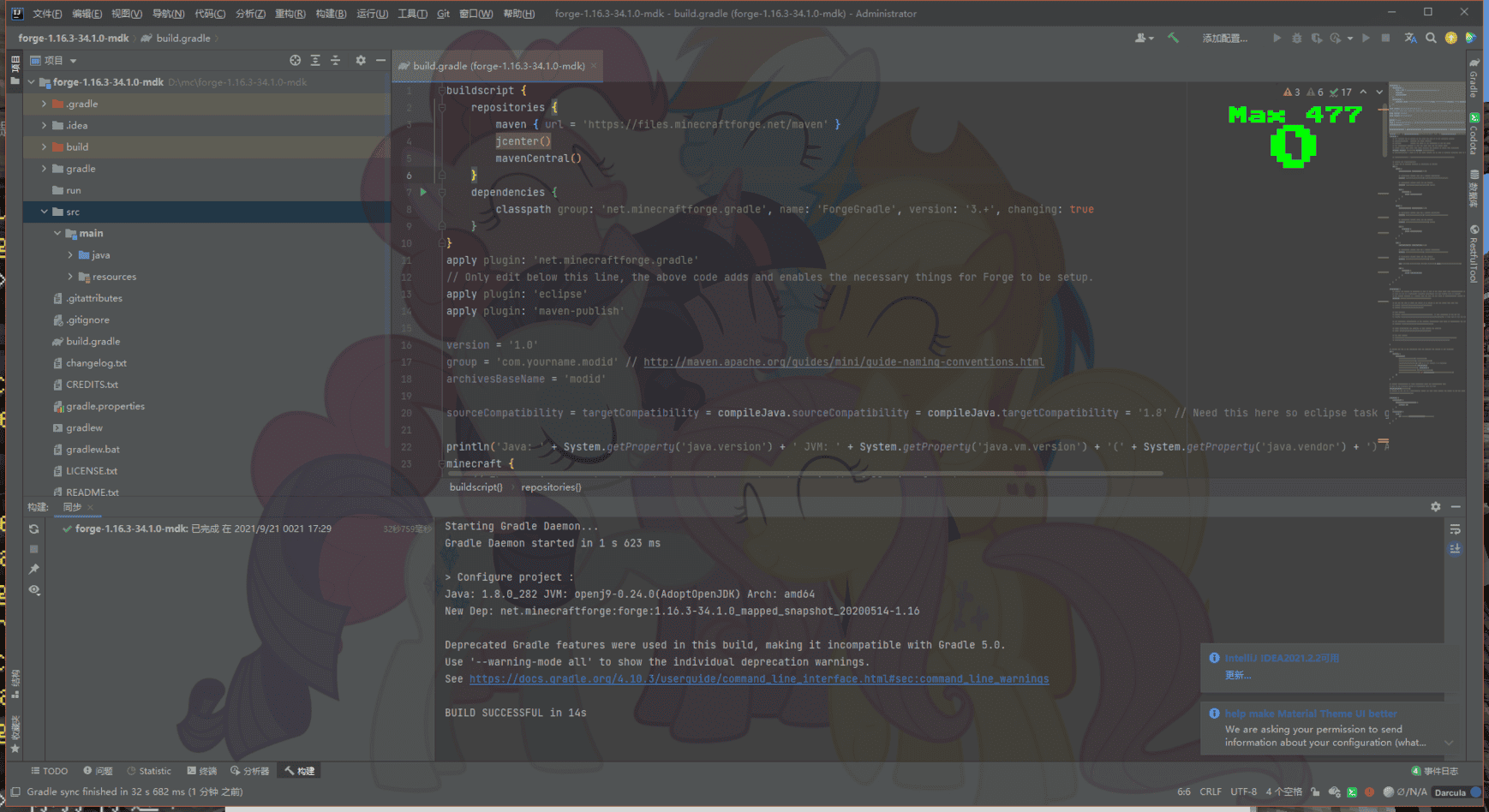
Task: Click the locate-file target icon in Project panel
Action: (295, 60)
